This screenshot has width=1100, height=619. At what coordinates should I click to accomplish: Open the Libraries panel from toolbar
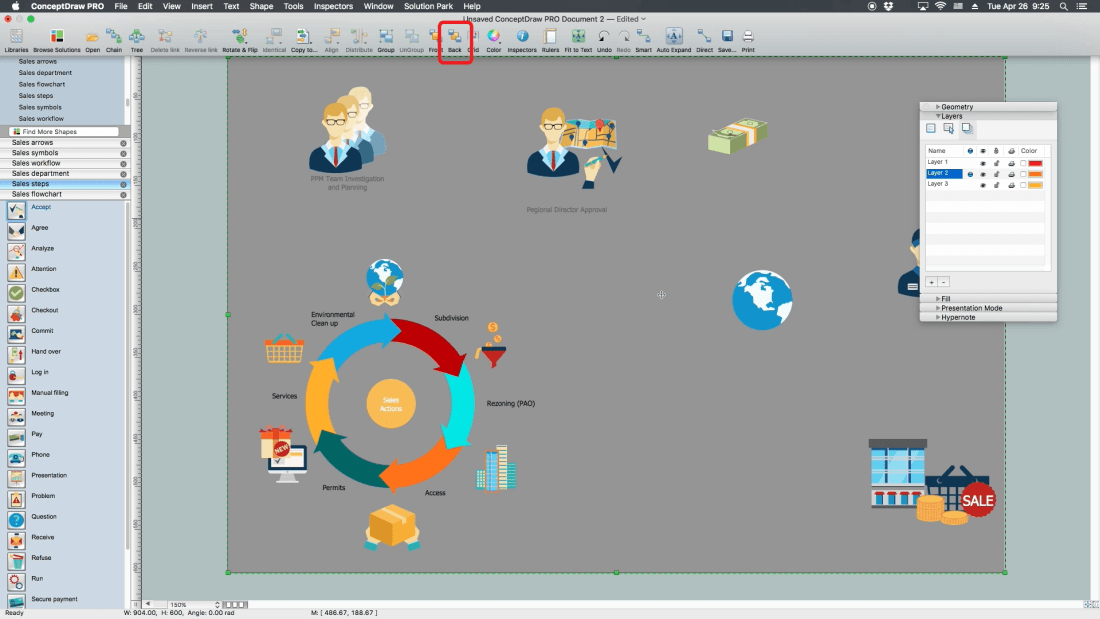(x=16, y=40)
